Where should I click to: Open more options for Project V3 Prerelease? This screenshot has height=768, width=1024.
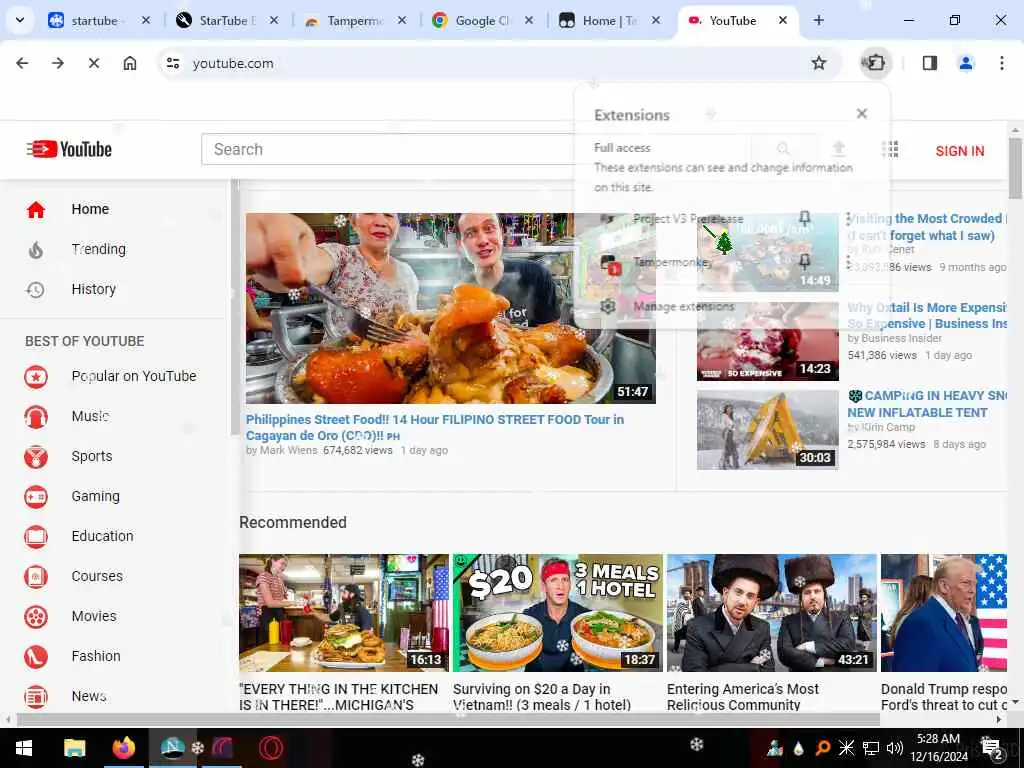848,218
